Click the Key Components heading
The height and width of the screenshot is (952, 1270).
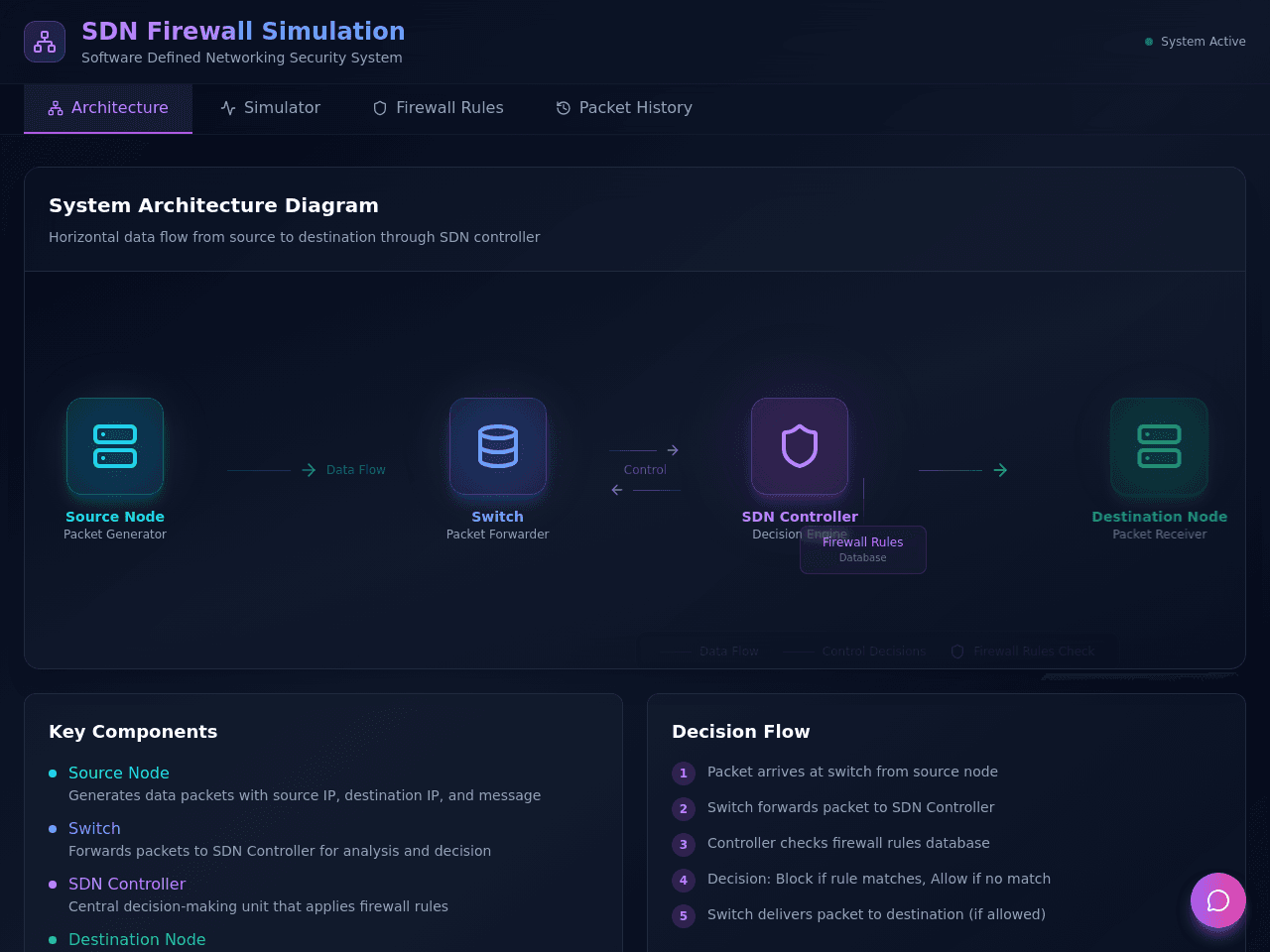click(x=133, y=732)
